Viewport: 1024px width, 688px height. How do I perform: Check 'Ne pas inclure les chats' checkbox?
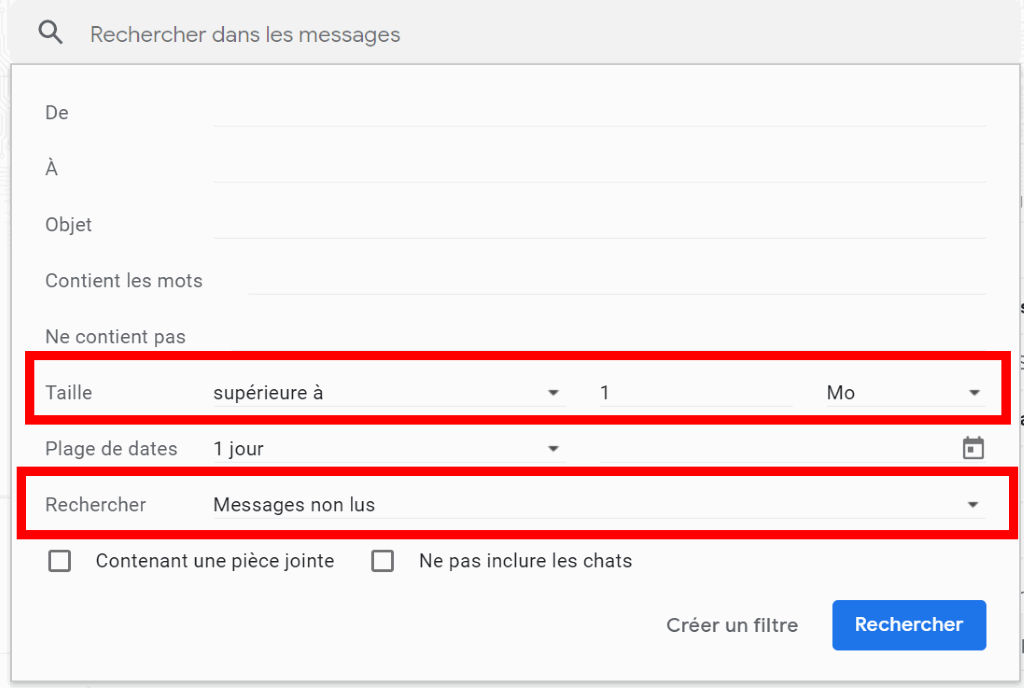[383, 561]
